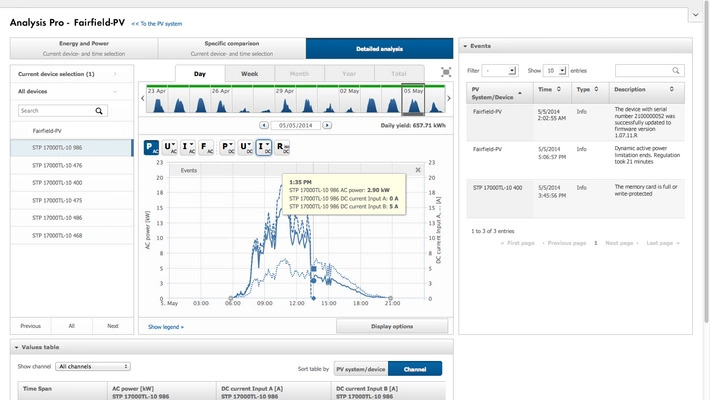The image size is (710, 400).
Task: Collapse the Values table section
Action: pos(16,347)
